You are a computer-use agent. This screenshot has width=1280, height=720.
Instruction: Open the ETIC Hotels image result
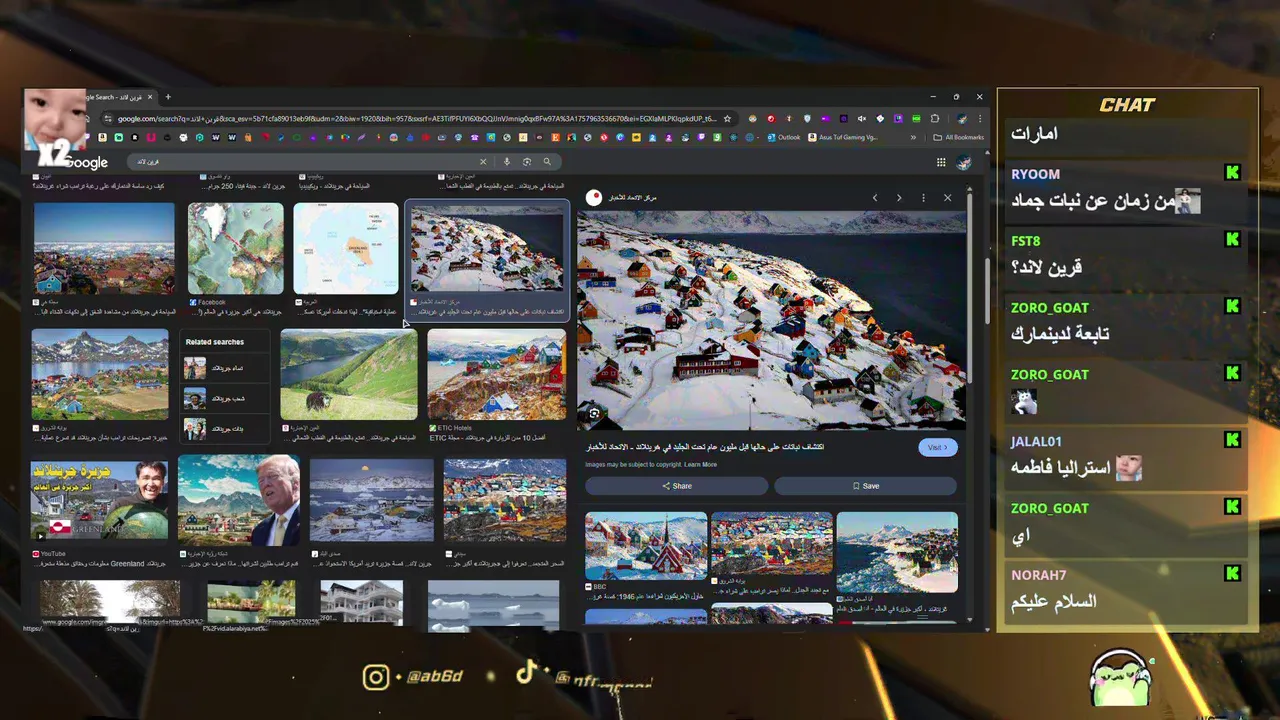[497, 374]
